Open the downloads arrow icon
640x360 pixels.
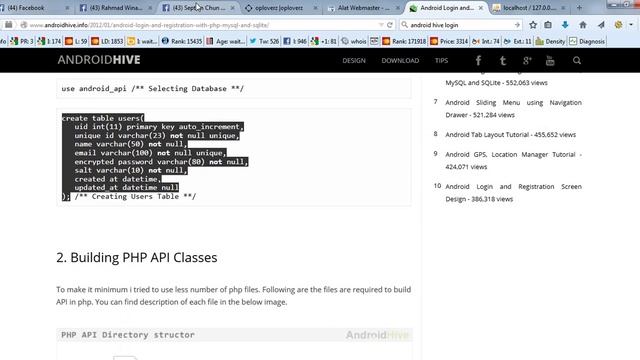565,25
